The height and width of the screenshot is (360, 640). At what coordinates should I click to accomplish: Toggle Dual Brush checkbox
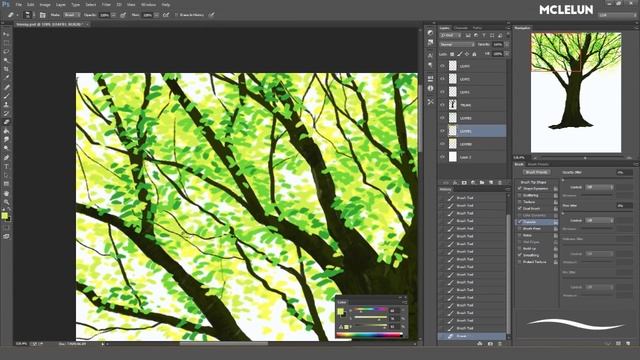(x=520, y=209)
